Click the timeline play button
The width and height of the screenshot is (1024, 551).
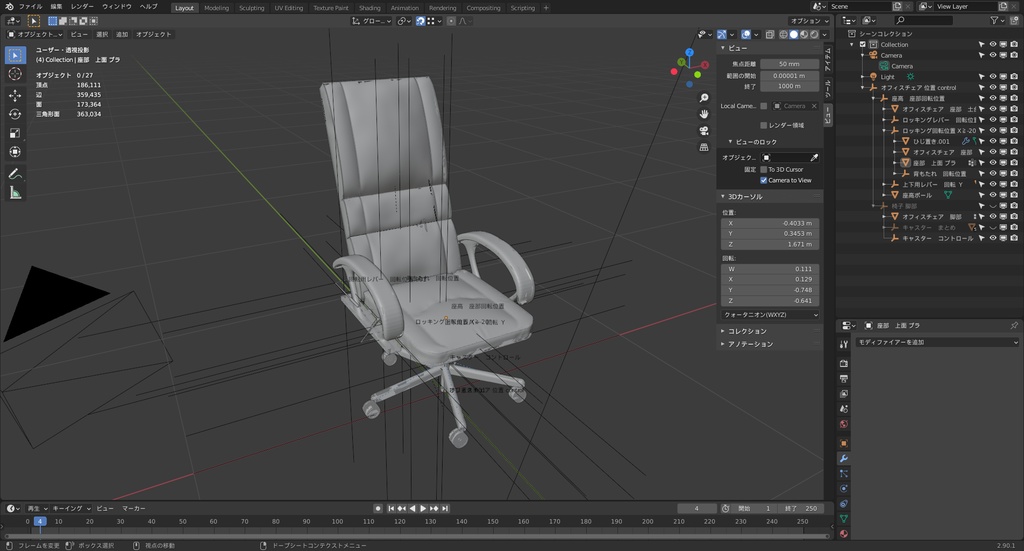click(x=423, y=508)
